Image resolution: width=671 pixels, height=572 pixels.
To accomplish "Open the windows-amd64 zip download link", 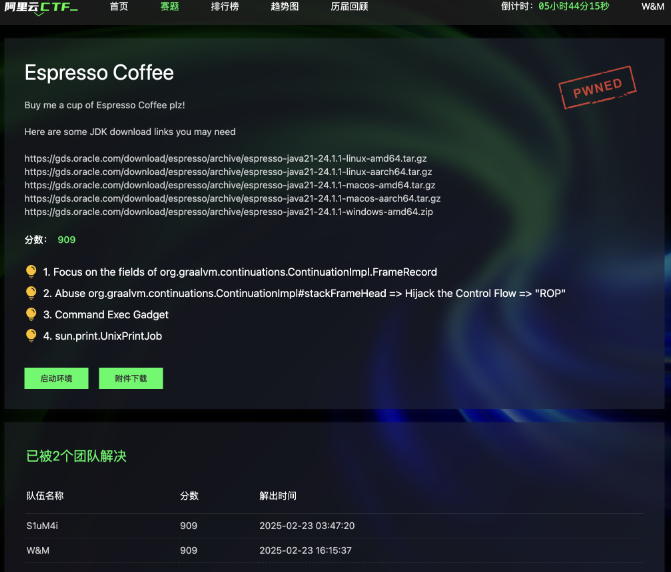I will click(x=229, y=212).
